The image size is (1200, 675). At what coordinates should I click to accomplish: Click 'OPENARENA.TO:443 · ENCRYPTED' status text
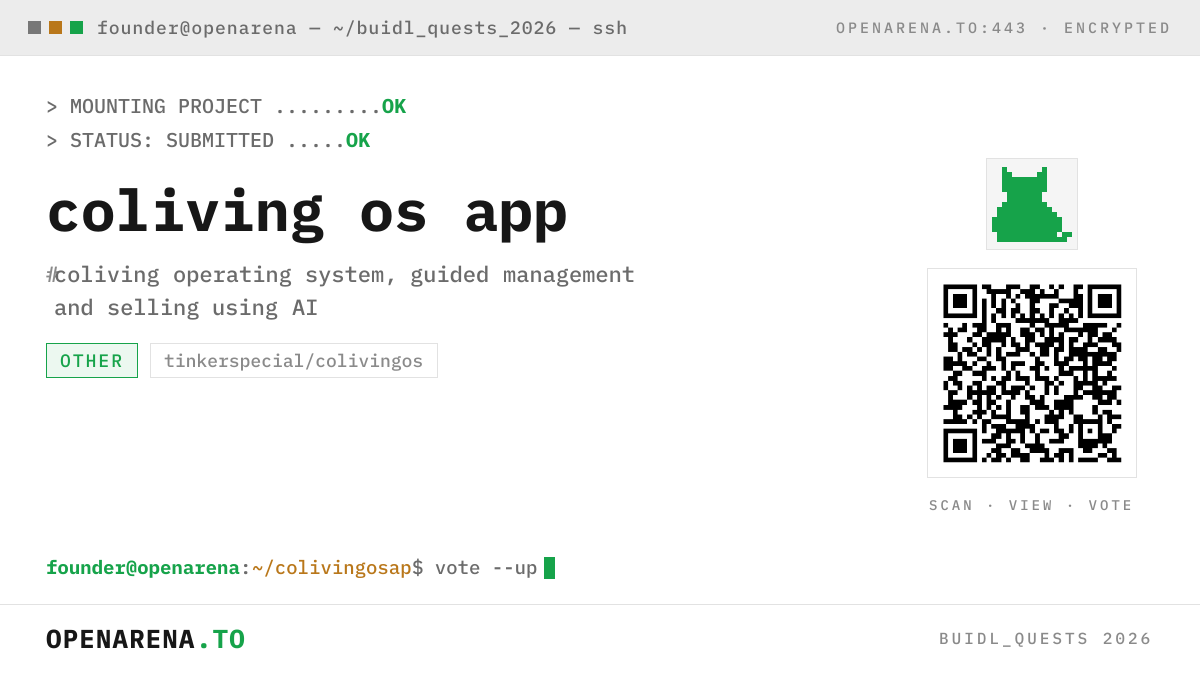coord(1003,28)
